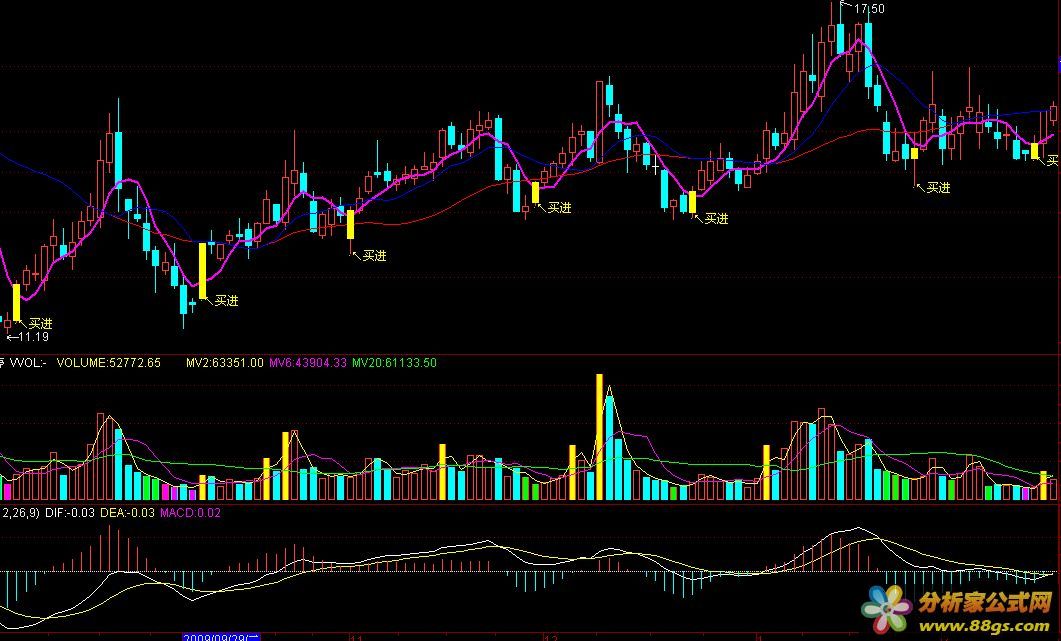Click the MV2:63351.00 indicator value
1061x641 pixels.
pyautogui.click(x=225, y=363)
